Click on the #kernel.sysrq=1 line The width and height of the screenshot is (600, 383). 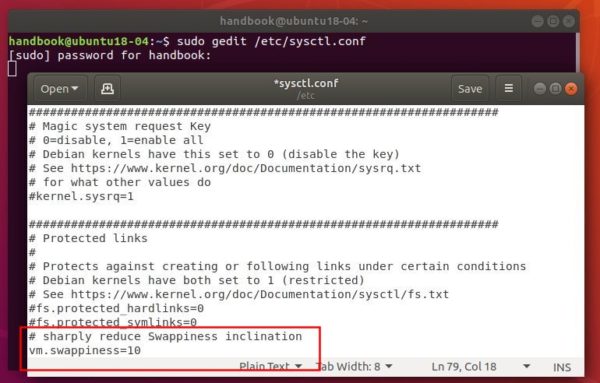click(82, 196)
